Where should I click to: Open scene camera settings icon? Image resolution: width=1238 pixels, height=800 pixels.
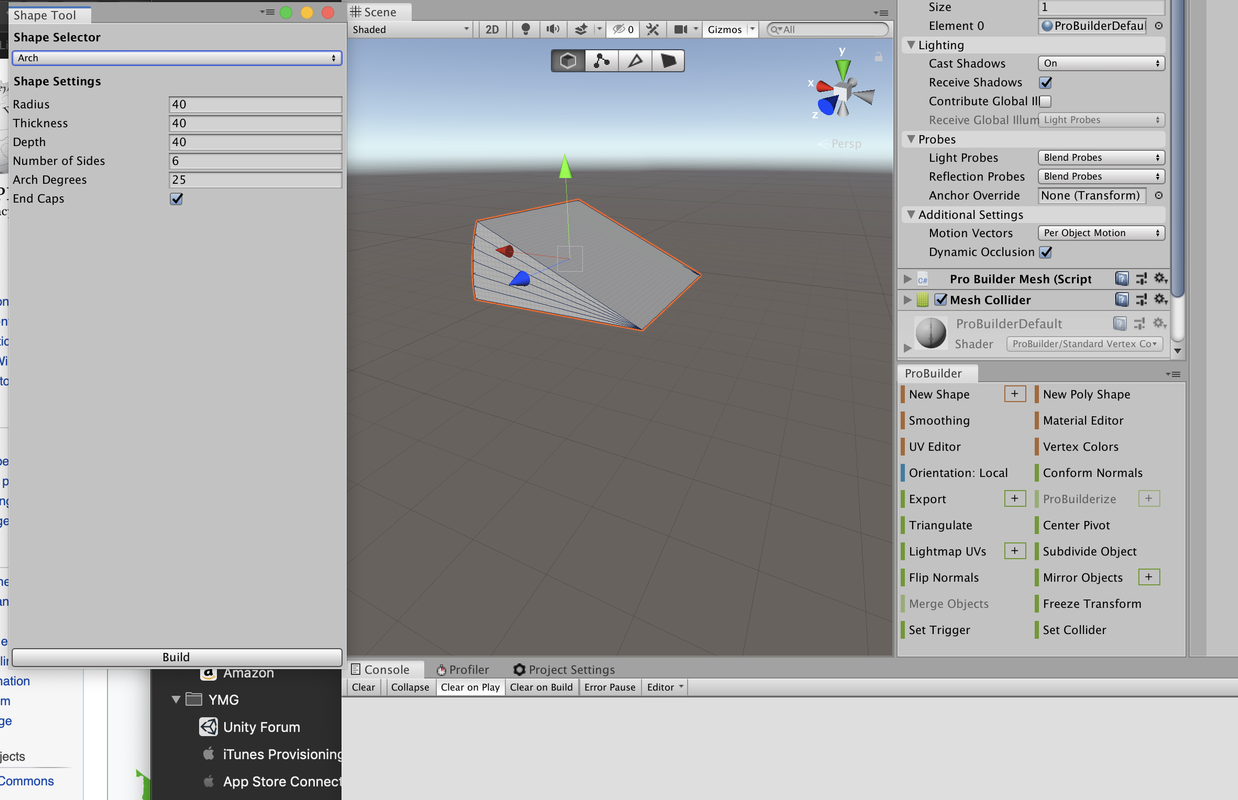tap(681, 29)
